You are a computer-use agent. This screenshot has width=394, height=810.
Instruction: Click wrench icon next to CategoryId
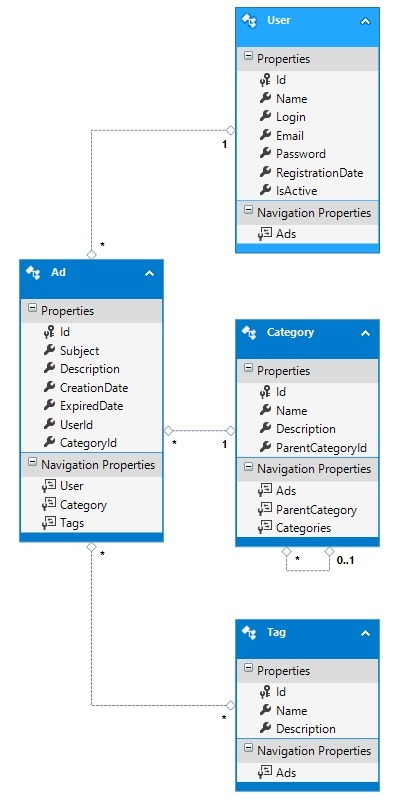point(50,442)
